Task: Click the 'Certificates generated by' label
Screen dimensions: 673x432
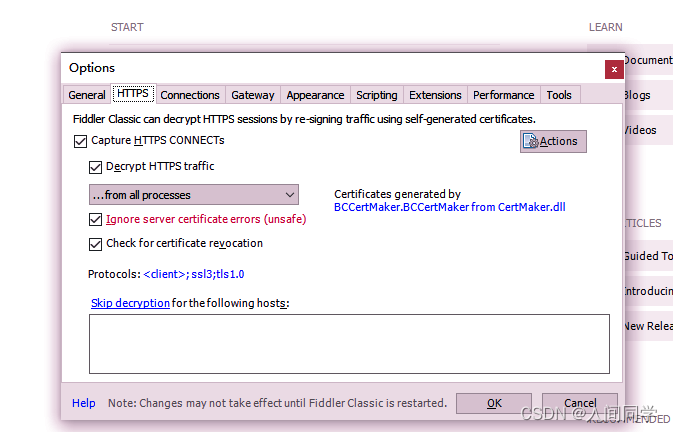Action: point(397,194)
